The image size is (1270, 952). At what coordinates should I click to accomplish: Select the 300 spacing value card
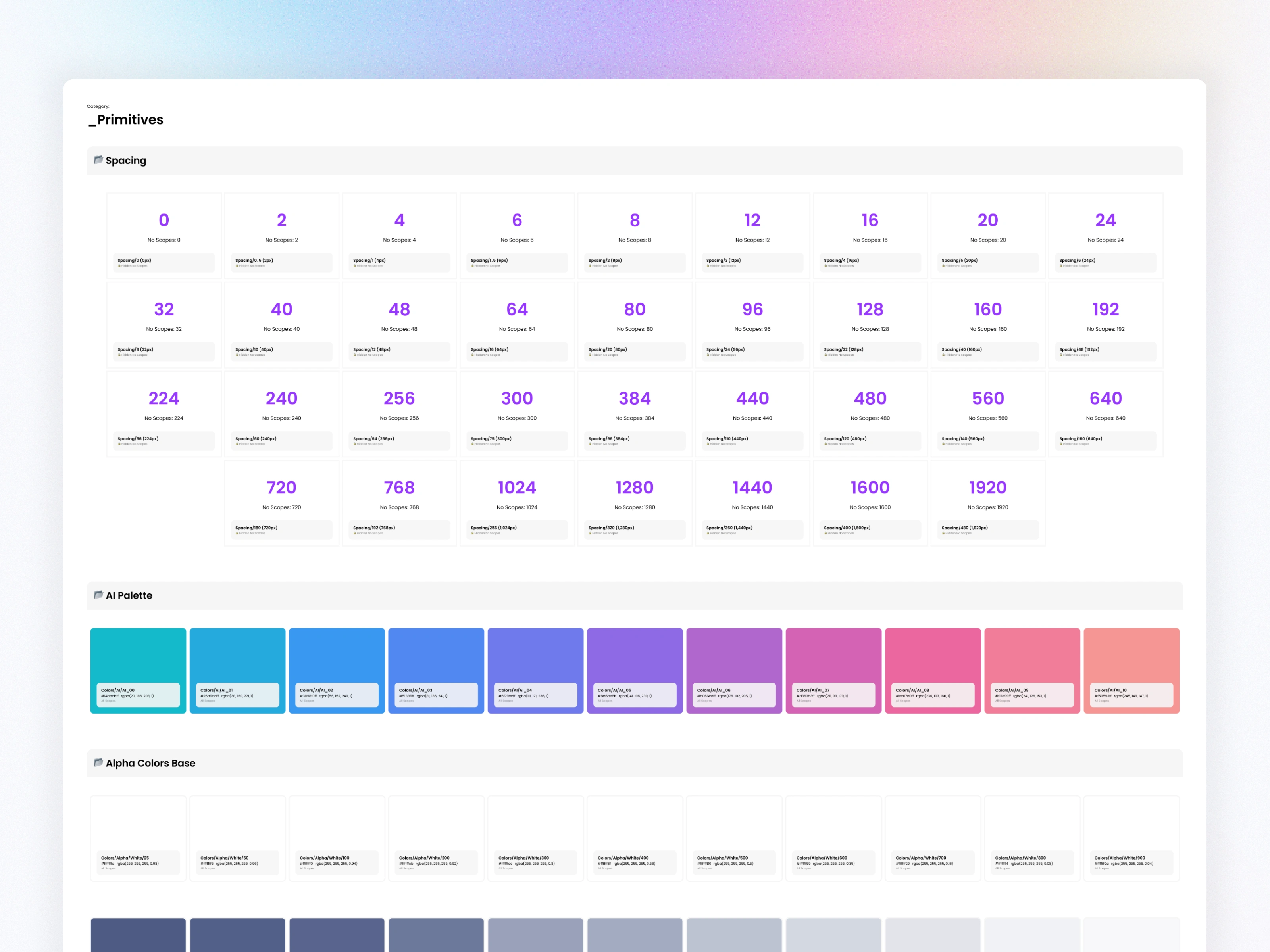(x=517, y=414)
